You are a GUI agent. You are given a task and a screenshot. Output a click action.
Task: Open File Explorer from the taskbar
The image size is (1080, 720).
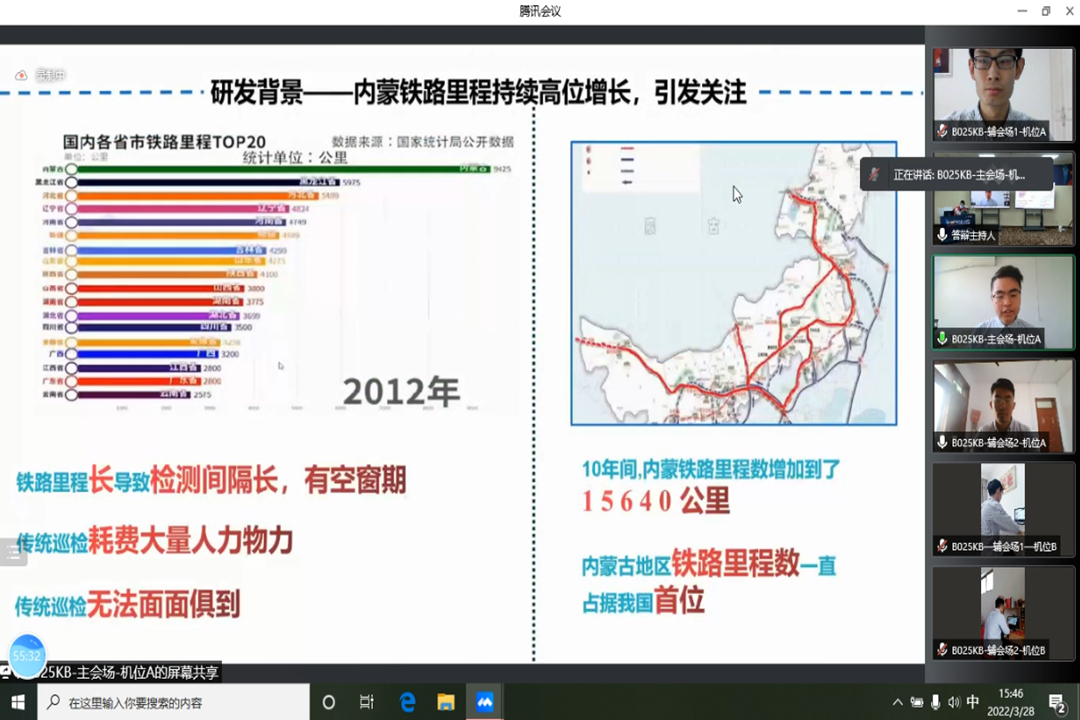pyautogui.click(x=446, y=702)
